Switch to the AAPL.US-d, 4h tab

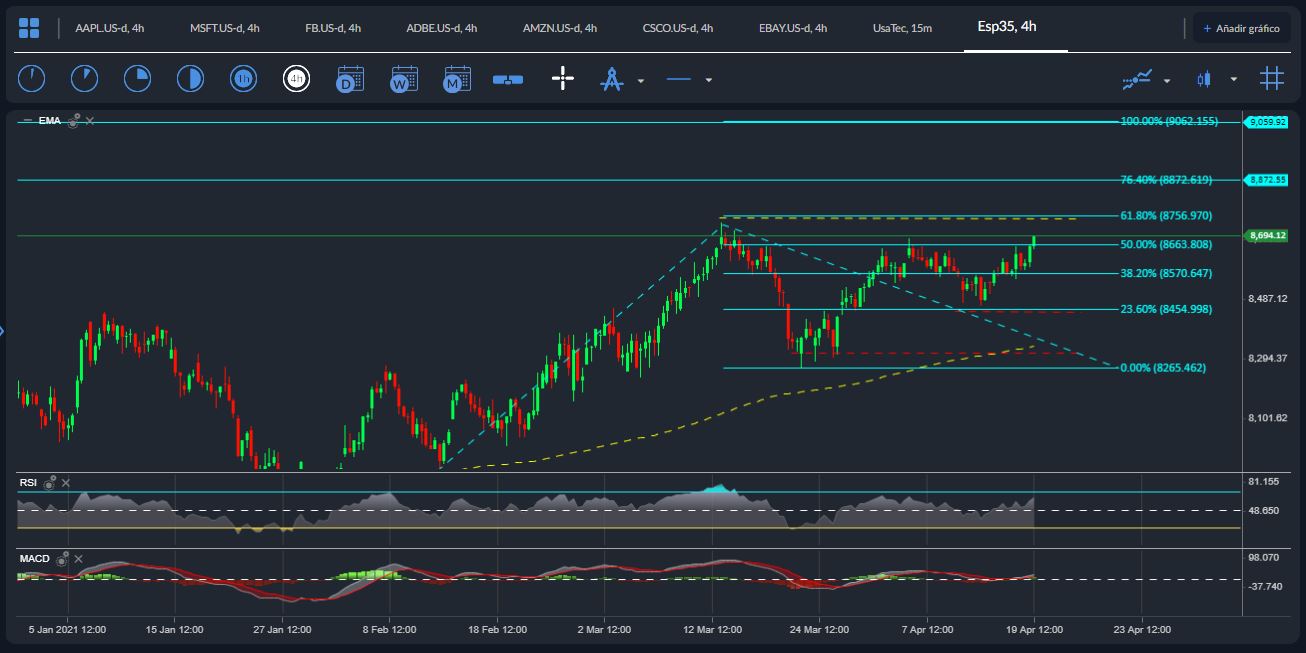109,28
